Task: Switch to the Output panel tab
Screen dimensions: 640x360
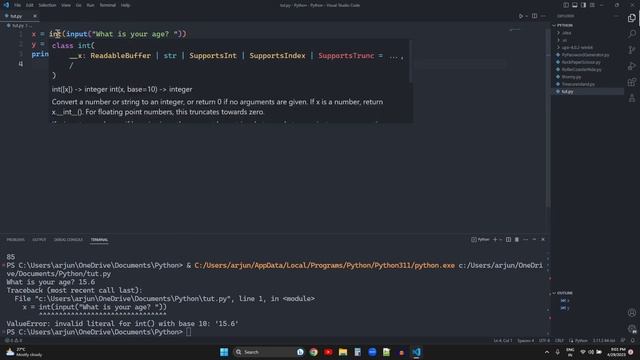Action: [x=39, y=240]
